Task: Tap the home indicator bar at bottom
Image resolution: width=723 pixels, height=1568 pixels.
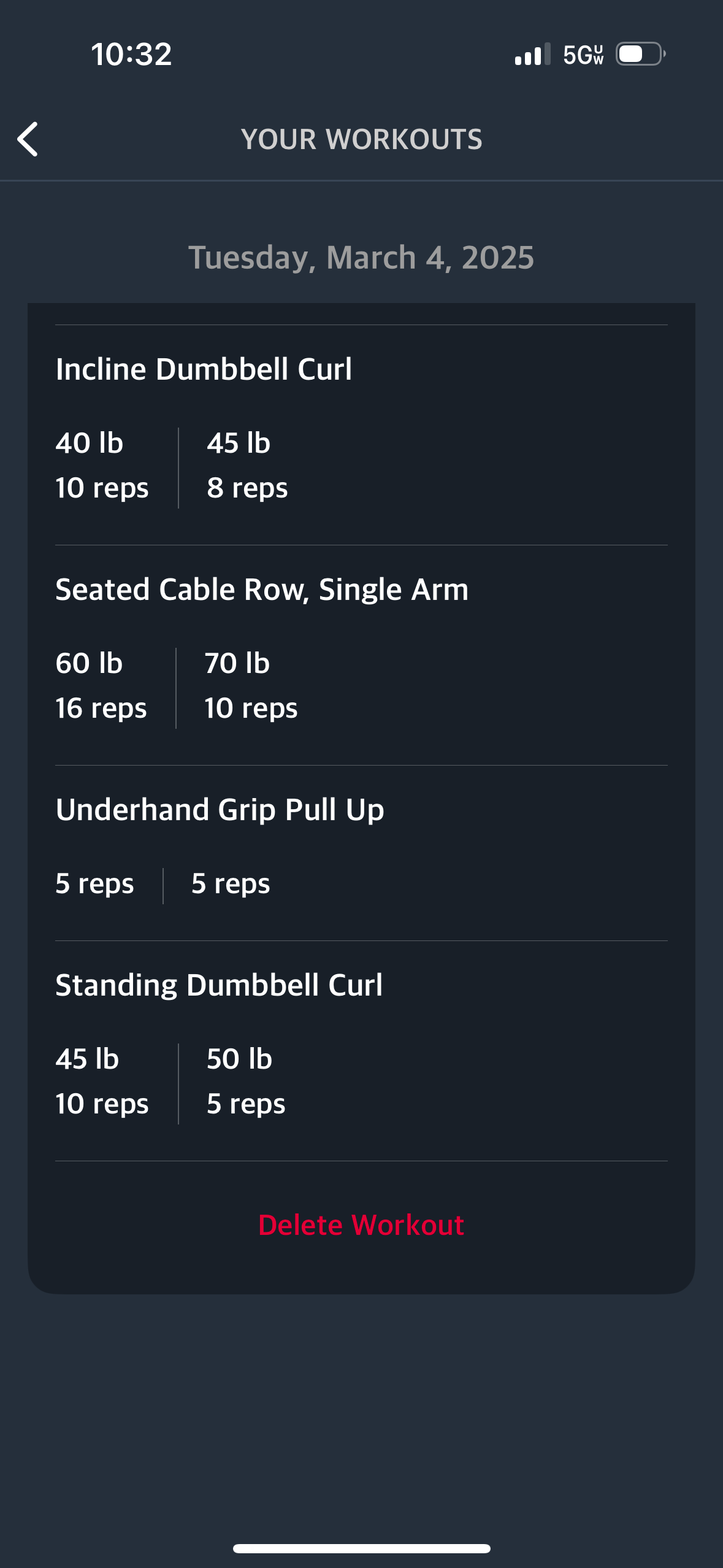Action: point(361,1548)
